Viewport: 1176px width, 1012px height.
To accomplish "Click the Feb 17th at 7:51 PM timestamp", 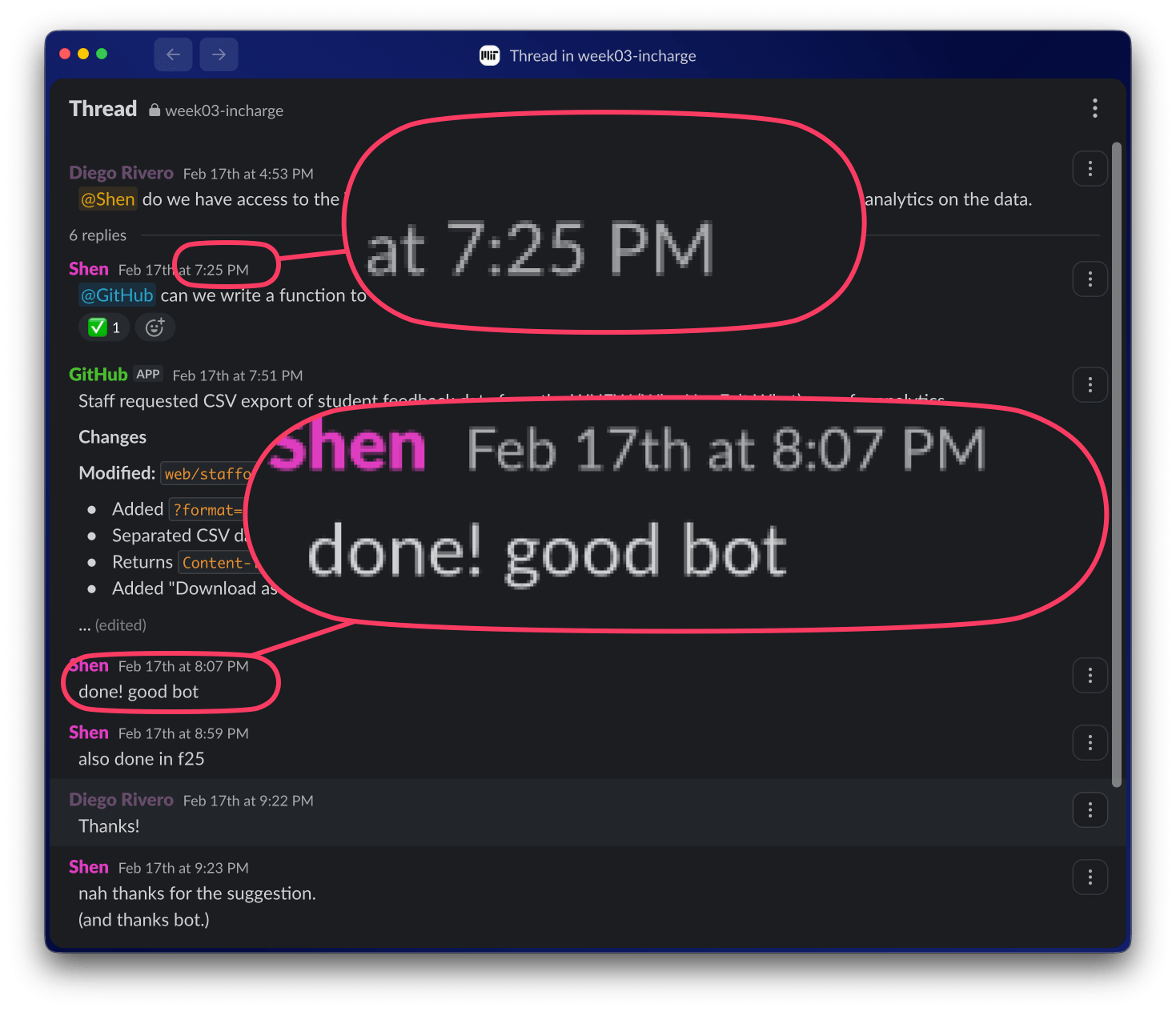I will 238,375.
